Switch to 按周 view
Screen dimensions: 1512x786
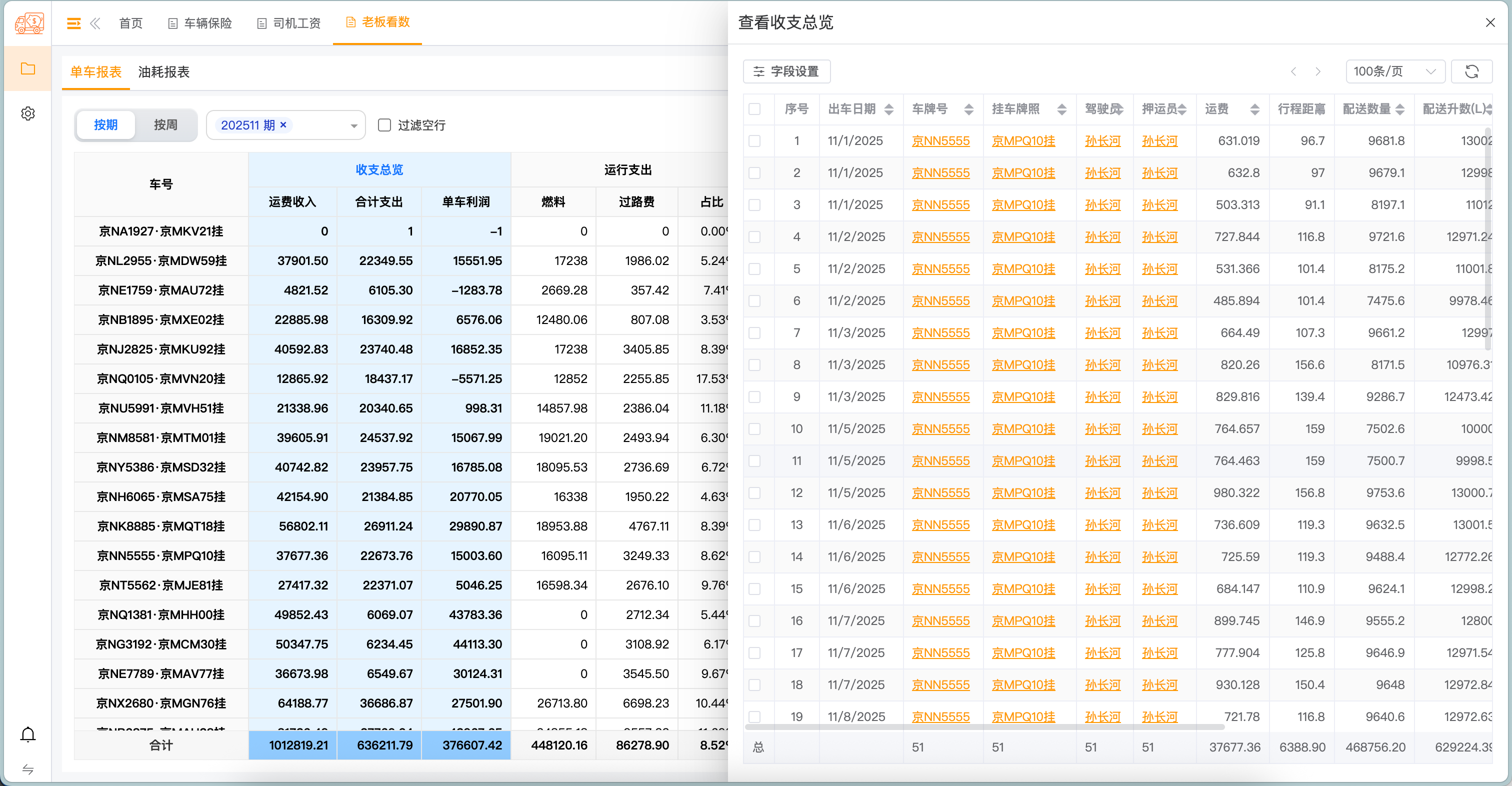tap(165, 124)
